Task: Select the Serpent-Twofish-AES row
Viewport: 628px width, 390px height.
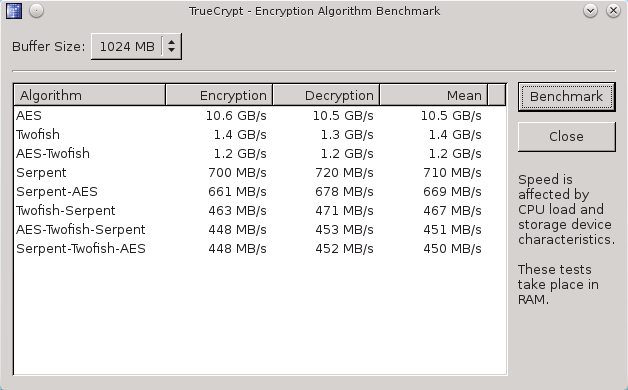Action: (260, 249)
